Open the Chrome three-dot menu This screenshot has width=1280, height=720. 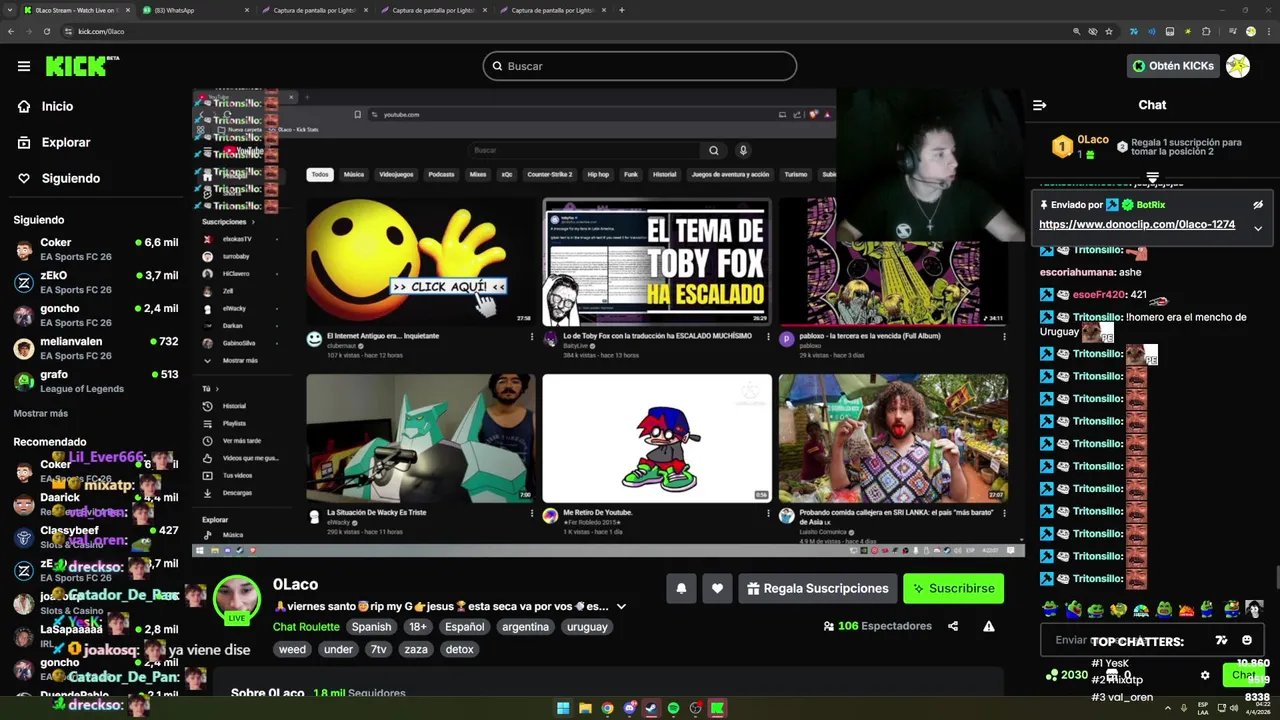click(x=1267, y=31)
